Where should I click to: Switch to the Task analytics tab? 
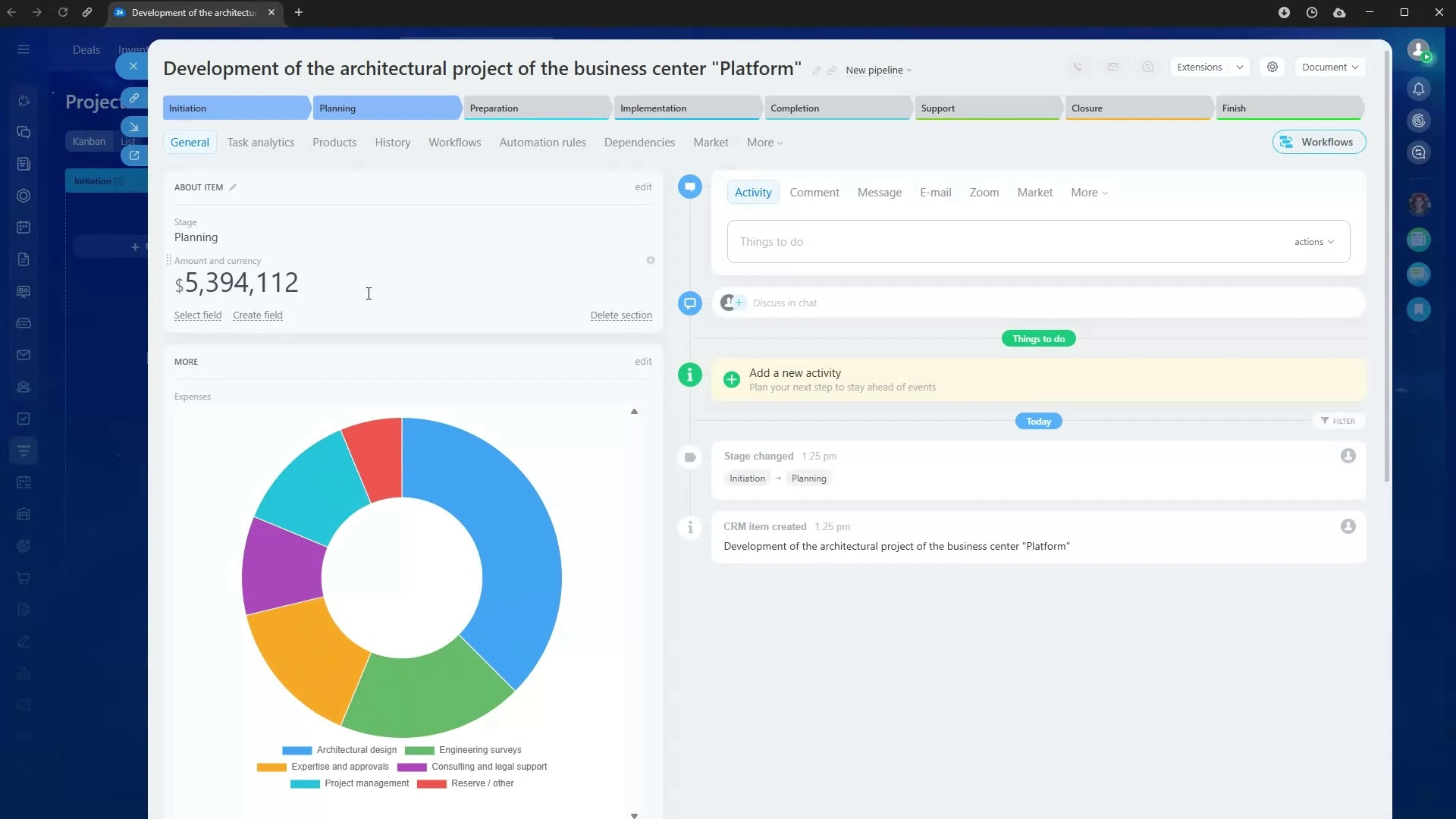pyautogui.click(x=260, y=143)
